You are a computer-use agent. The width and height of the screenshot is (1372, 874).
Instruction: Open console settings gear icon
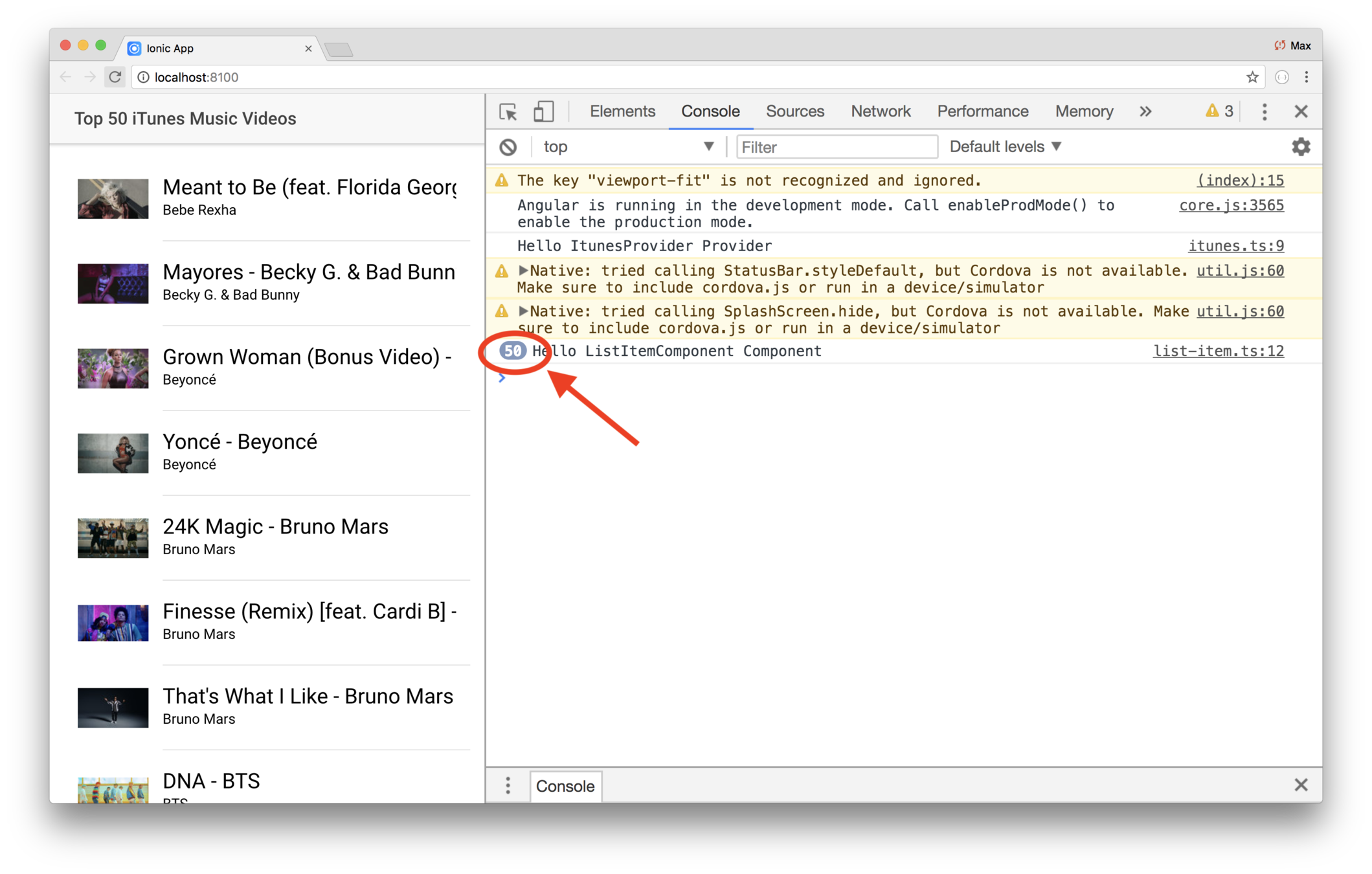pos(1301,147)
